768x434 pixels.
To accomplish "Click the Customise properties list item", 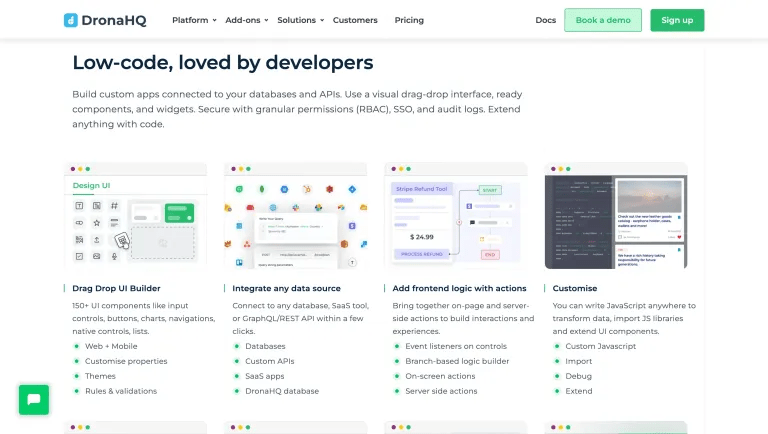I will point(126,361).
